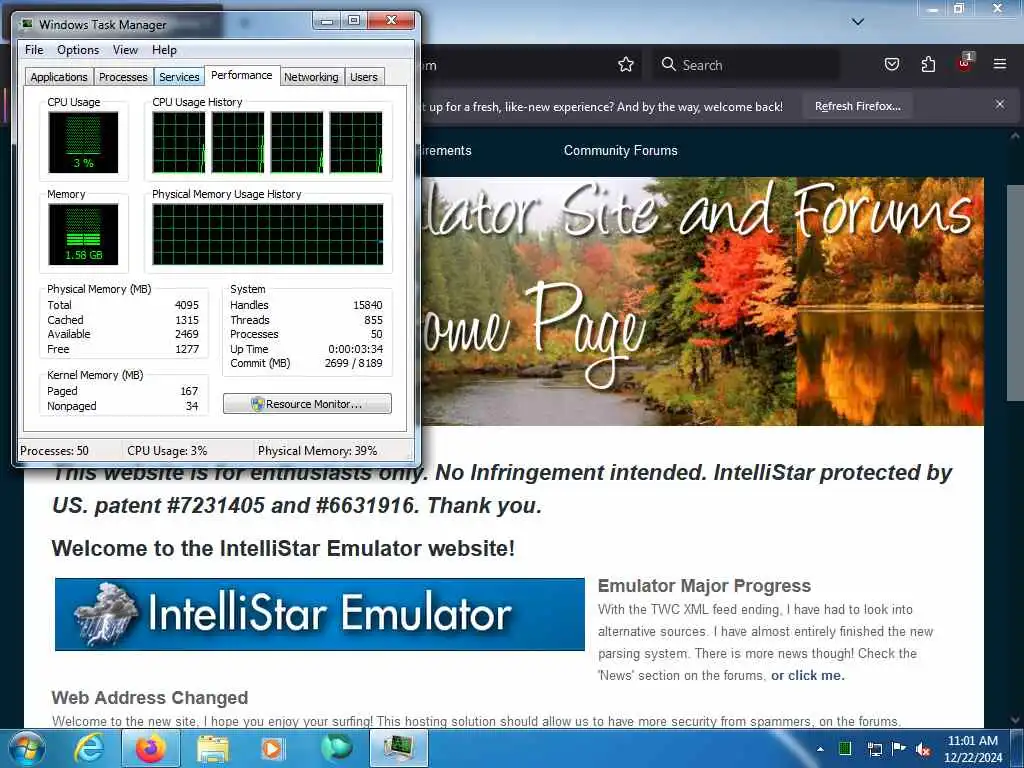Open the Windows Start button
Viewport: 1024px width, 768px height.
(26, 748)
